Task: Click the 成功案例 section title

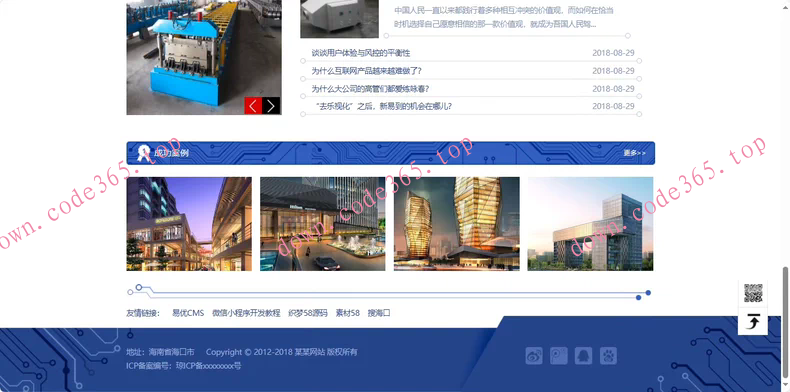Action: click(171, 153)
